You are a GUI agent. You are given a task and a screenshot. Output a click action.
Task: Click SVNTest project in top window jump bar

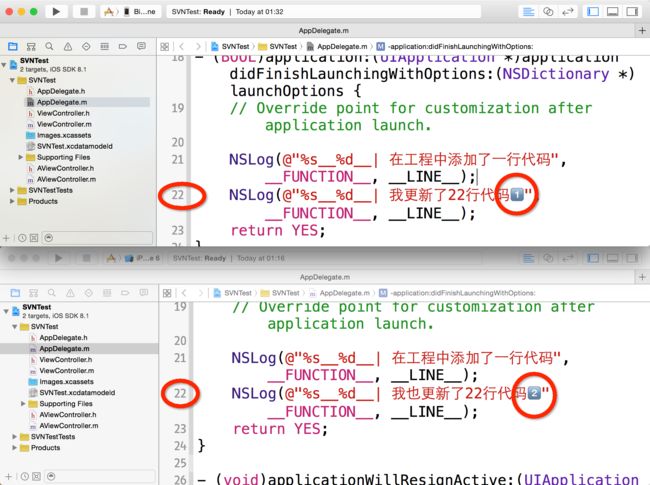[230, 47]
